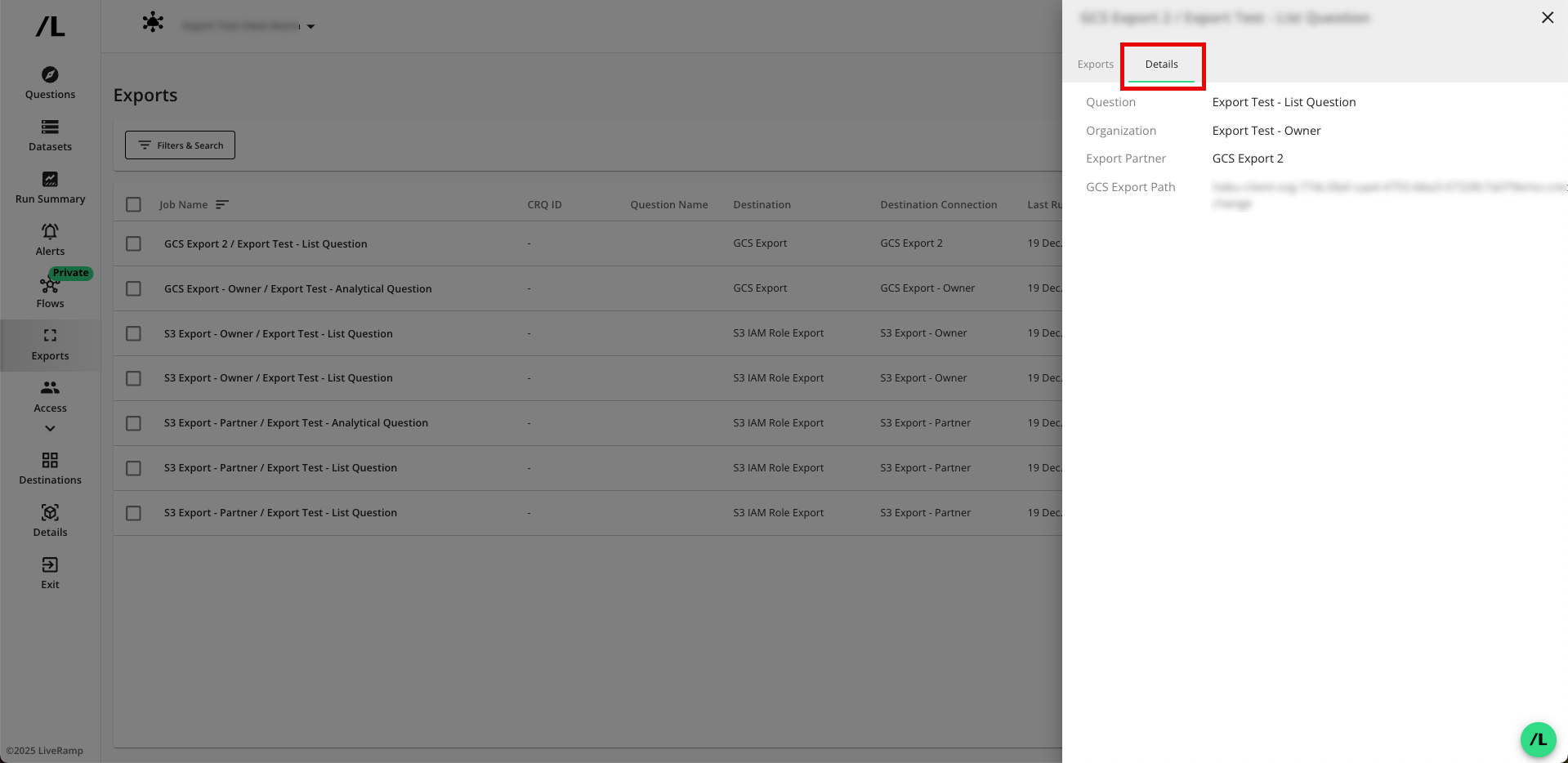Screen dimensions: 1568x763
Task: Sort by Job Name sort icon
Action: [x=222, y=204]
